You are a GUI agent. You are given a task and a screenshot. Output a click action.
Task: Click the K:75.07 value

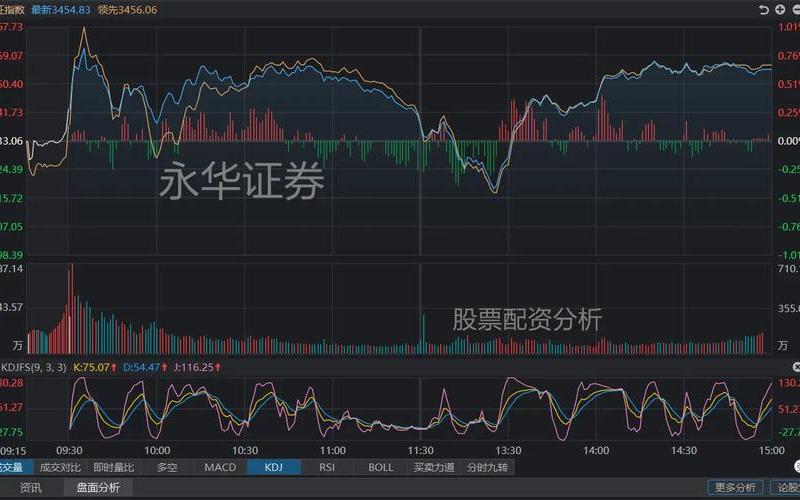[x=95, y=367]
